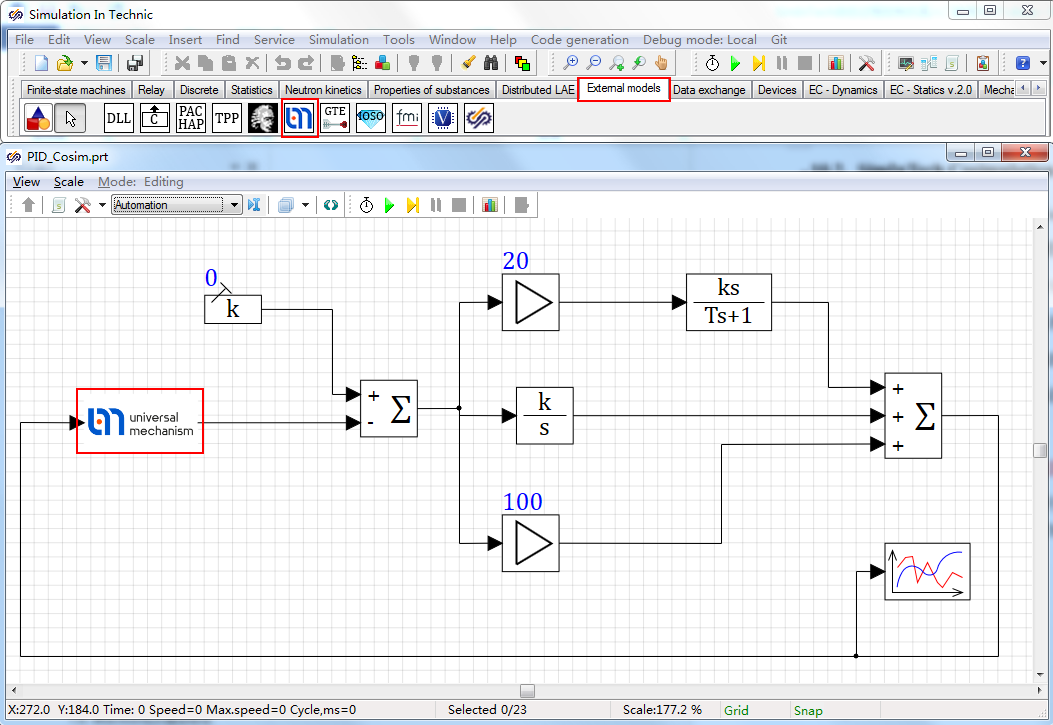The height and width of the screenshot is (725, 1053).
Task: Toggle Grid in the status bar
Action: point(736,710)
